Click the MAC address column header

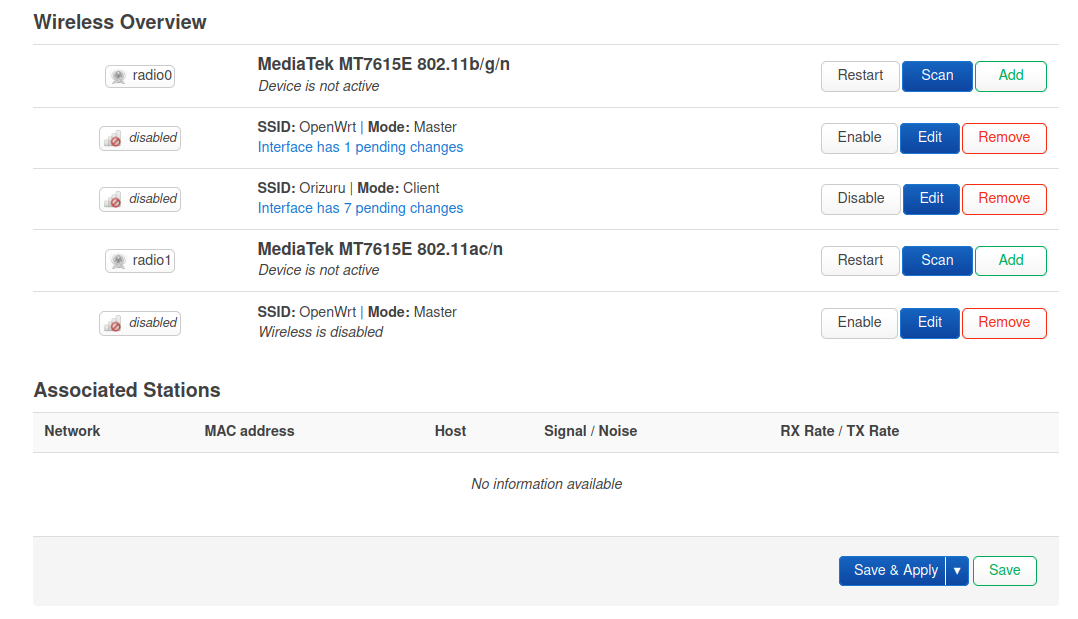pos(249,431)
